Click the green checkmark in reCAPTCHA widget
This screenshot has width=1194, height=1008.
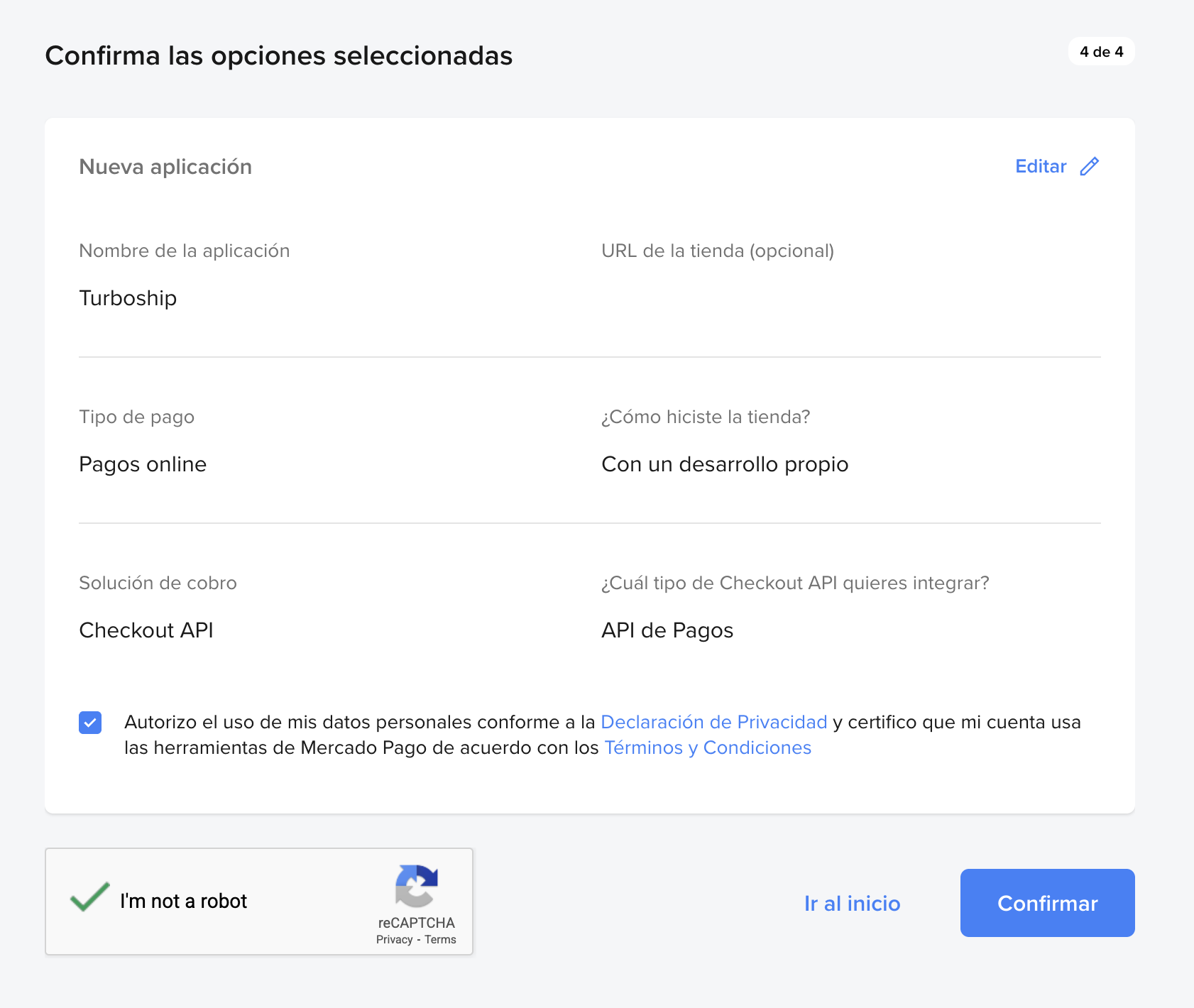(x=89, y=897)
